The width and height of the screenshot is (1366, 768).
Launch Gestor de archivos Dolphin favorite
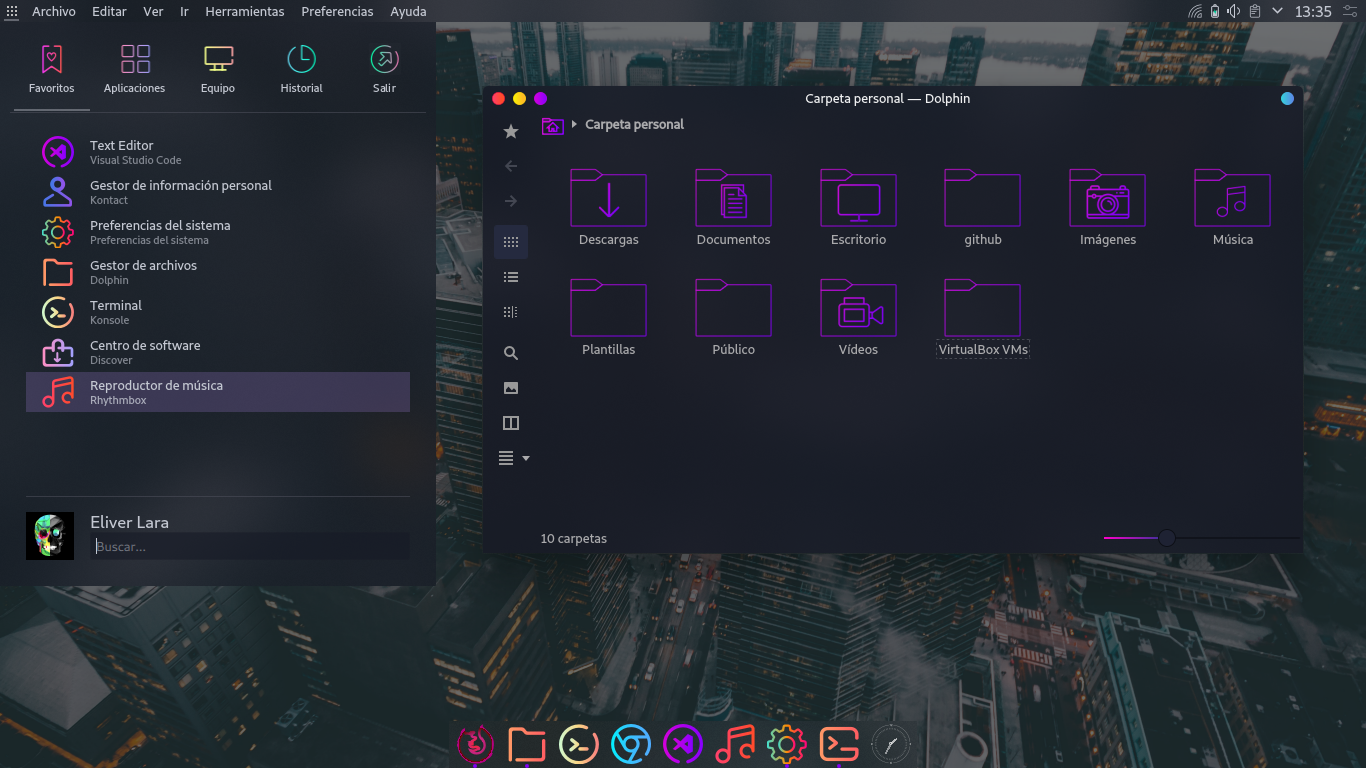pos(218,272)
